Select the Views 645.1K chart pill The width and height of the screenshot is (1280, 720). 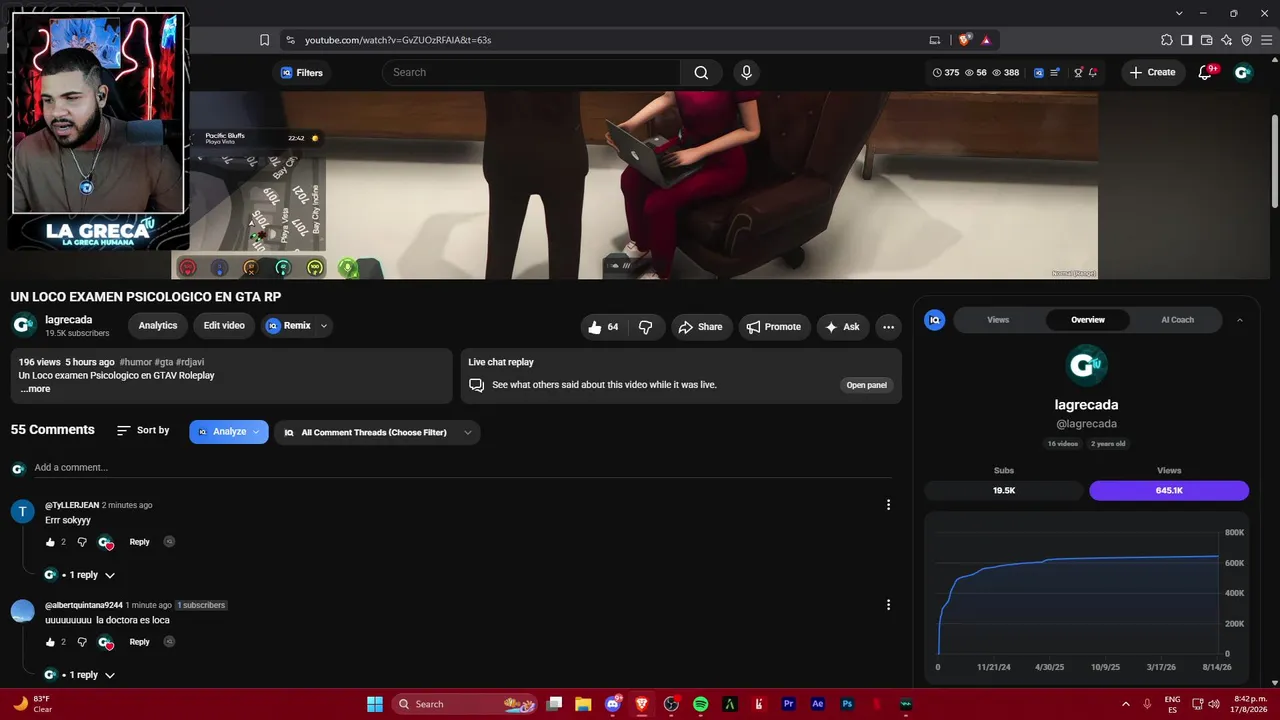[x=1169, y=491]
